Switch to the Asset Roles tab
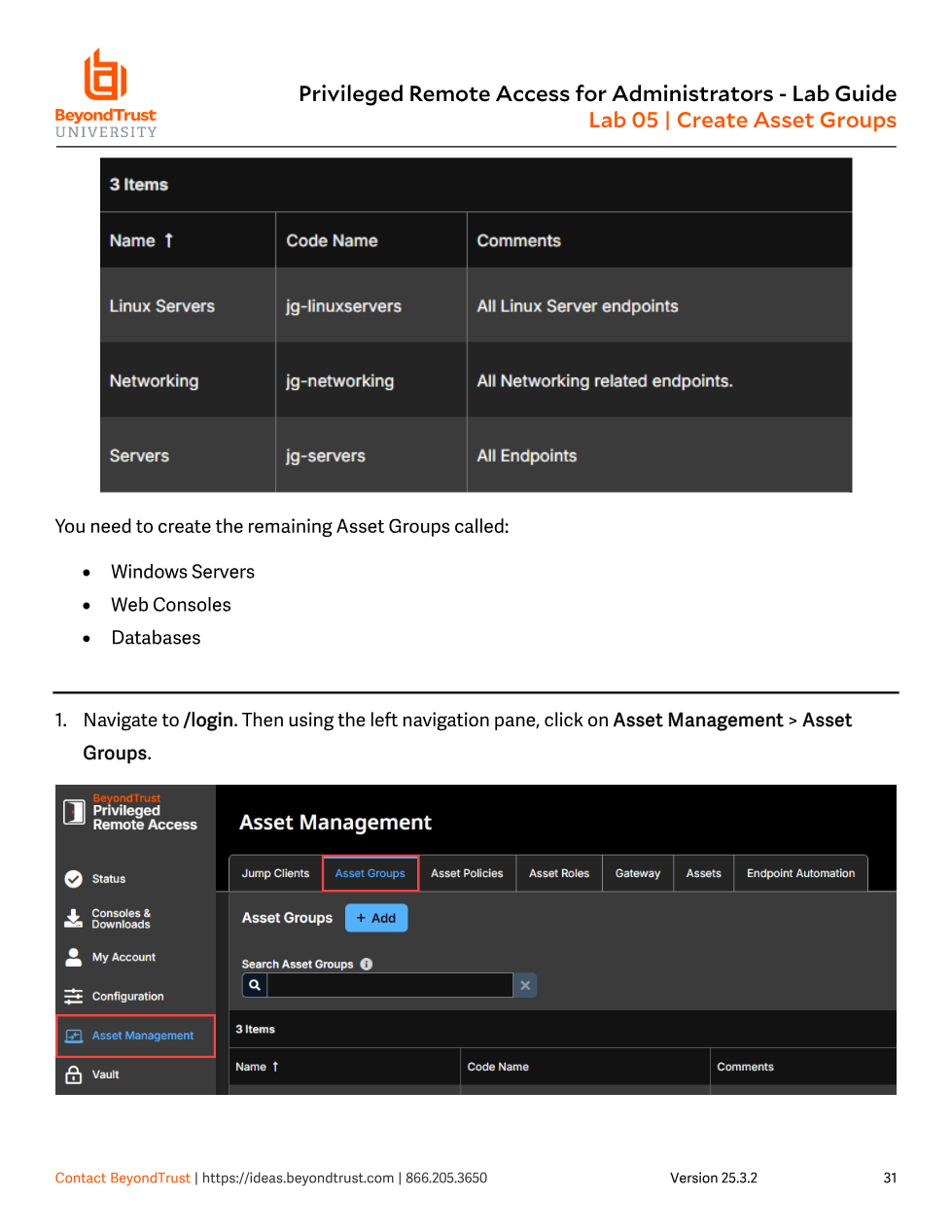The width and height of the screenshot is (952, 1232). 559,873
